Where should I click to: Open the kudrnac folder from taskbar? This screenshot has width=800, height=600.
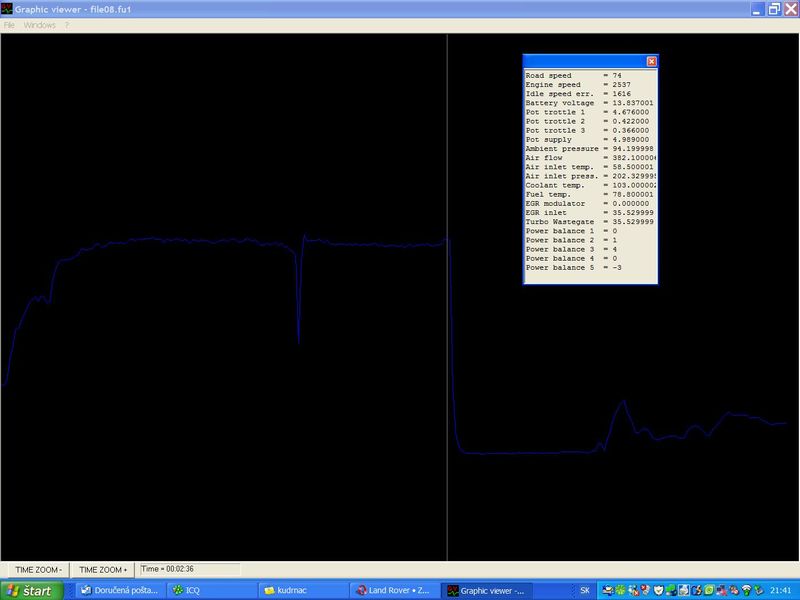pos(303,591)
